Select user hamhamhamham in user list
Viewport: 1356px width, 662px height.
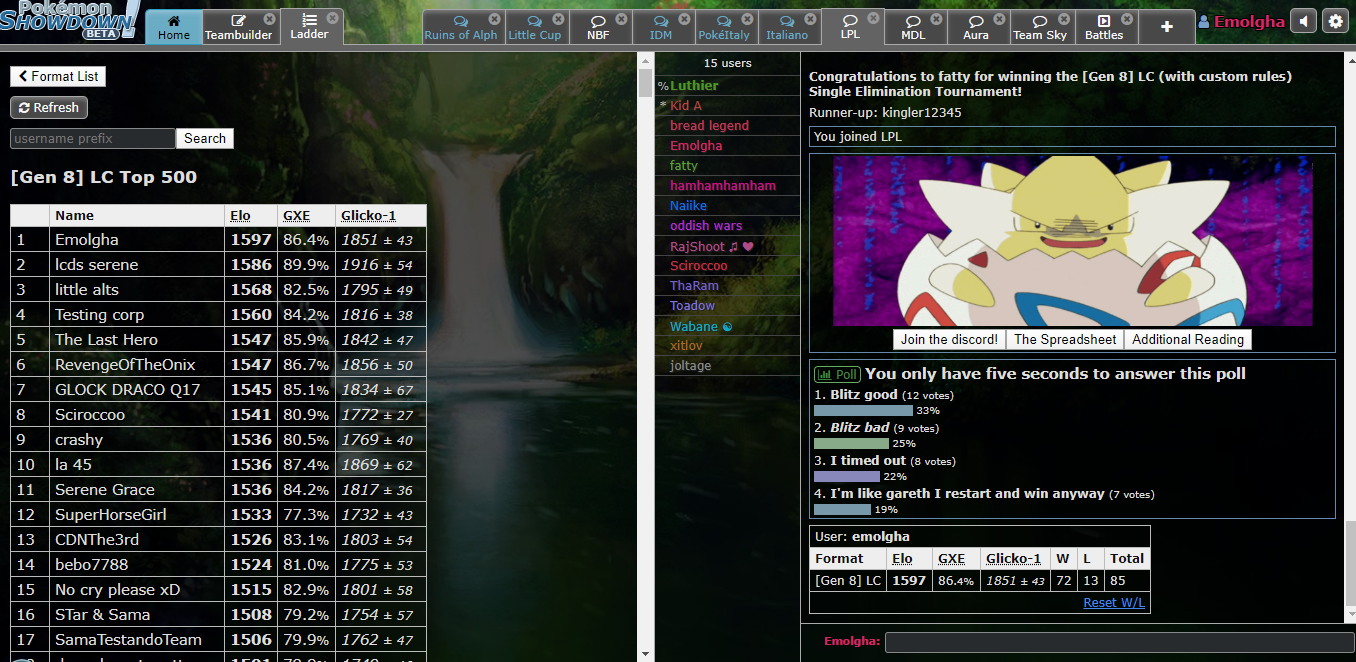[728, 185]
